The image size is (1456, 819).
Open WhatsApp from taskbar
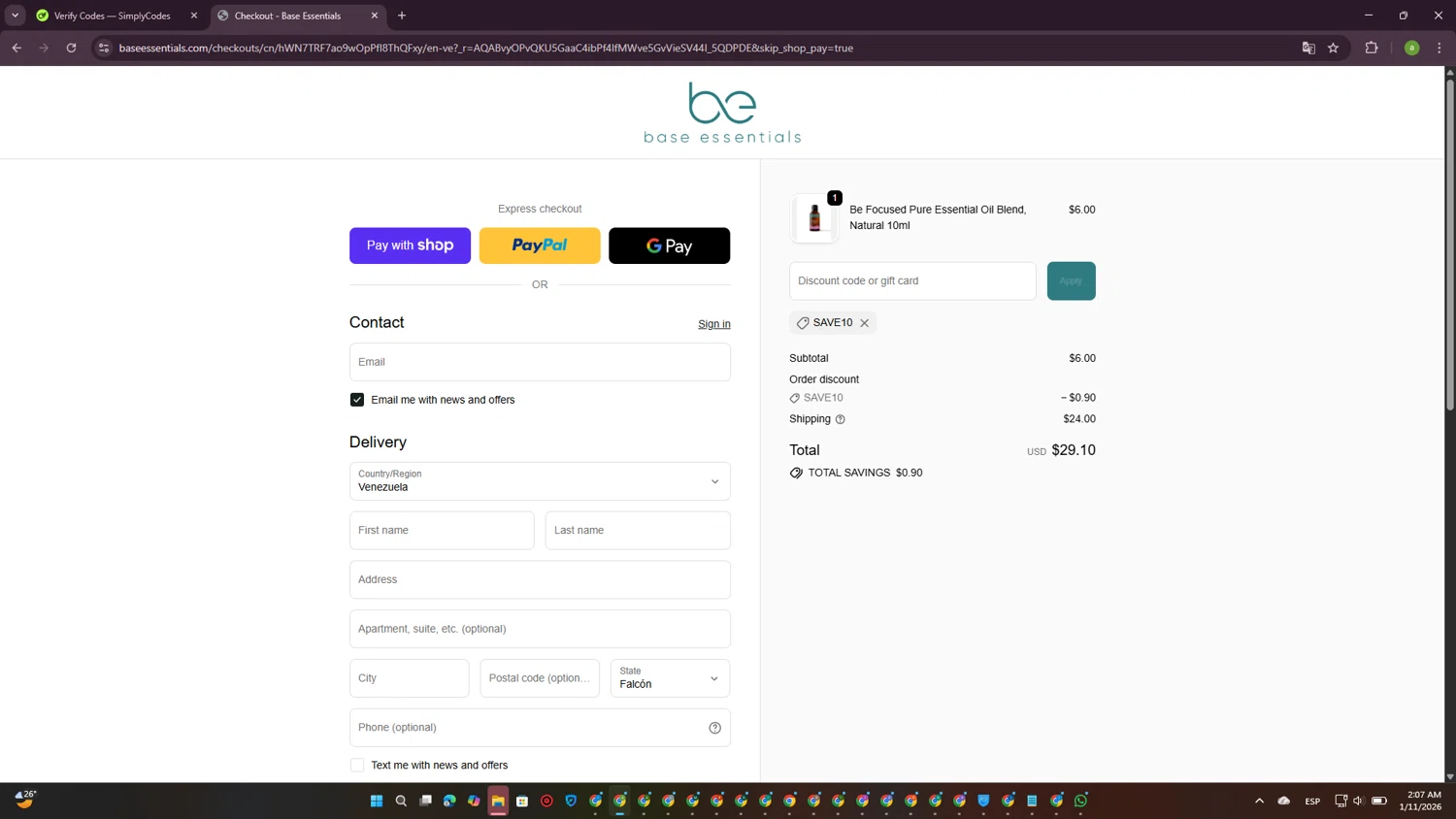(x=1081, y=801)
